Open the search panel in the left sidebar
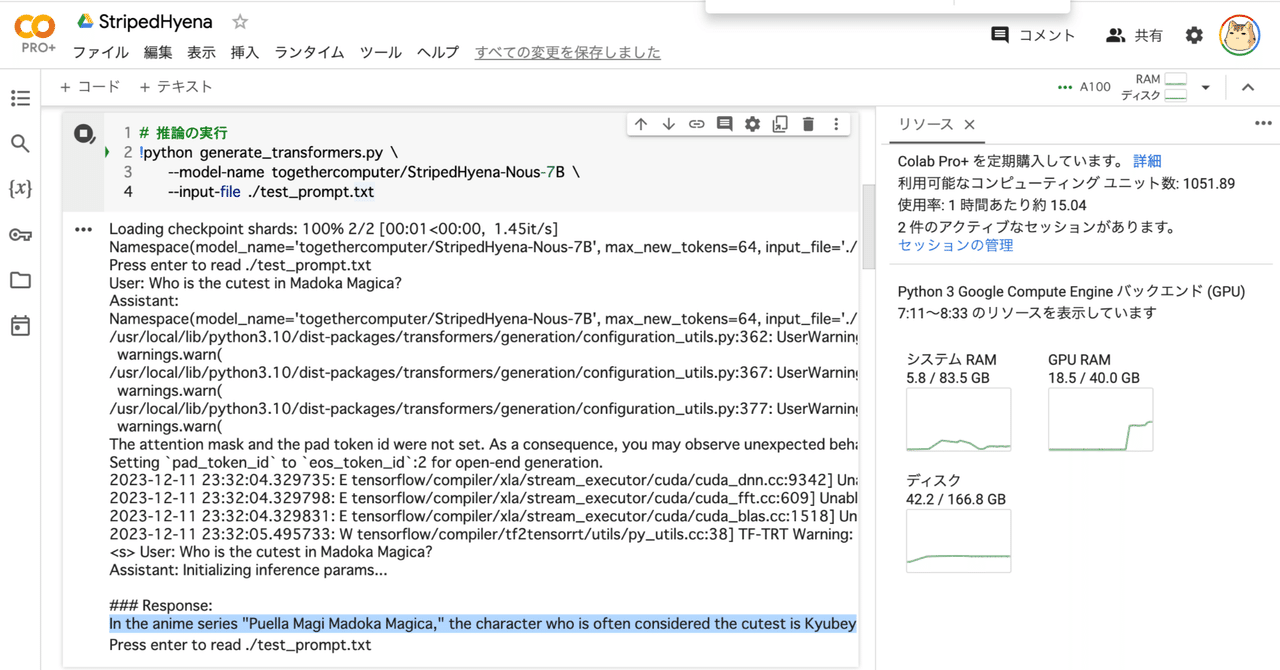1280x670 pixels. (20, 143)
